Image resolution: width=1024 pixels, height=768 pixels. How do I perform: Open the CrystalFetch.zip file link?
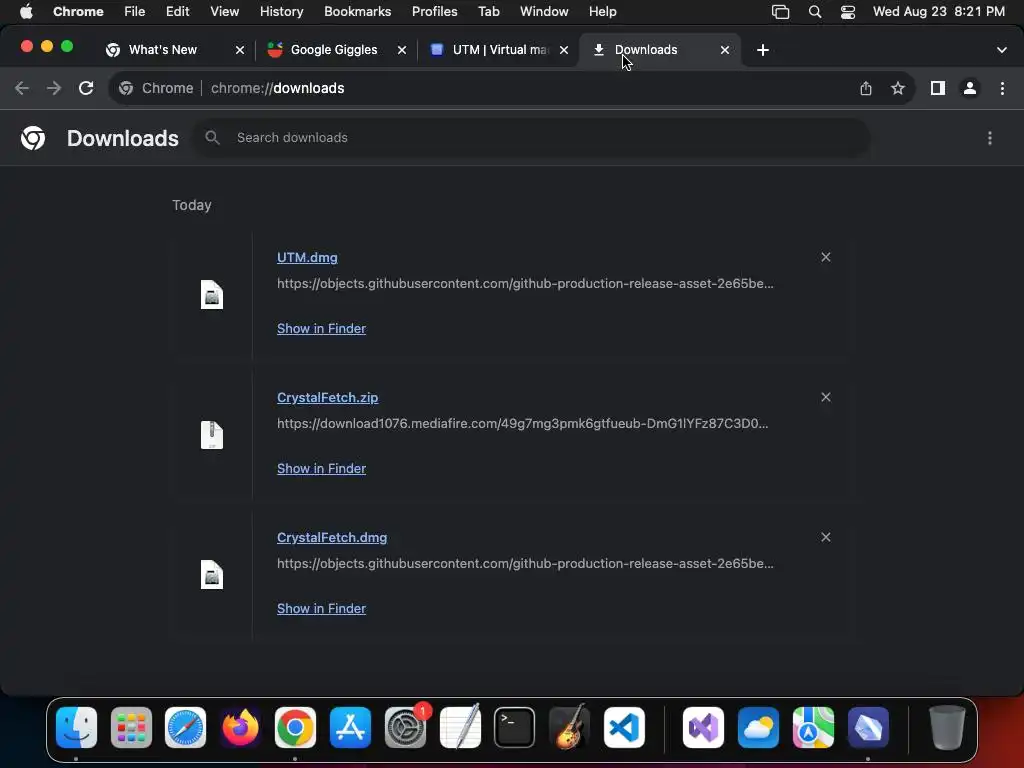point(327,398)
